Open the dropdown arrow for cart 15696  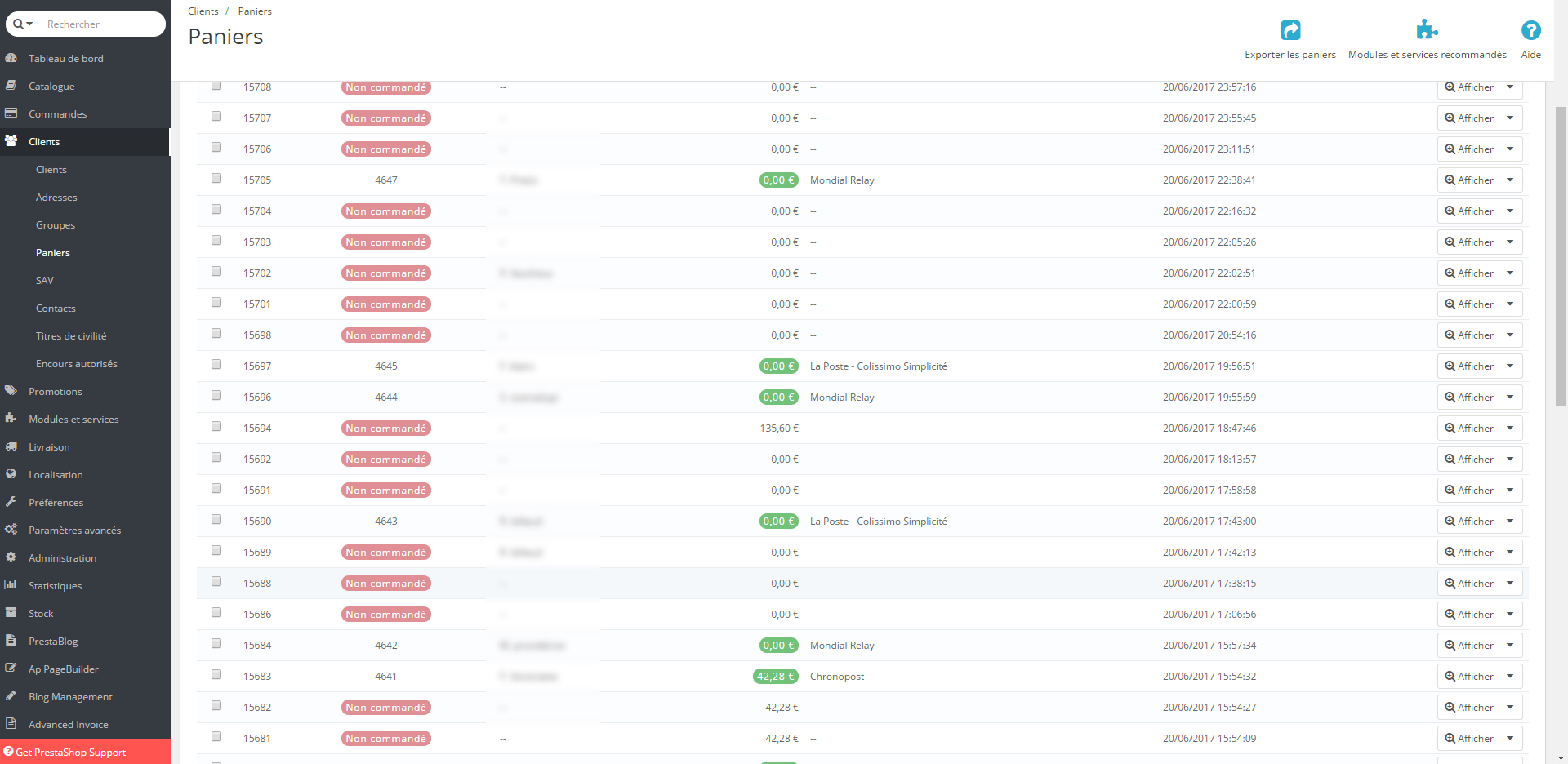(x=1511, y=398)
